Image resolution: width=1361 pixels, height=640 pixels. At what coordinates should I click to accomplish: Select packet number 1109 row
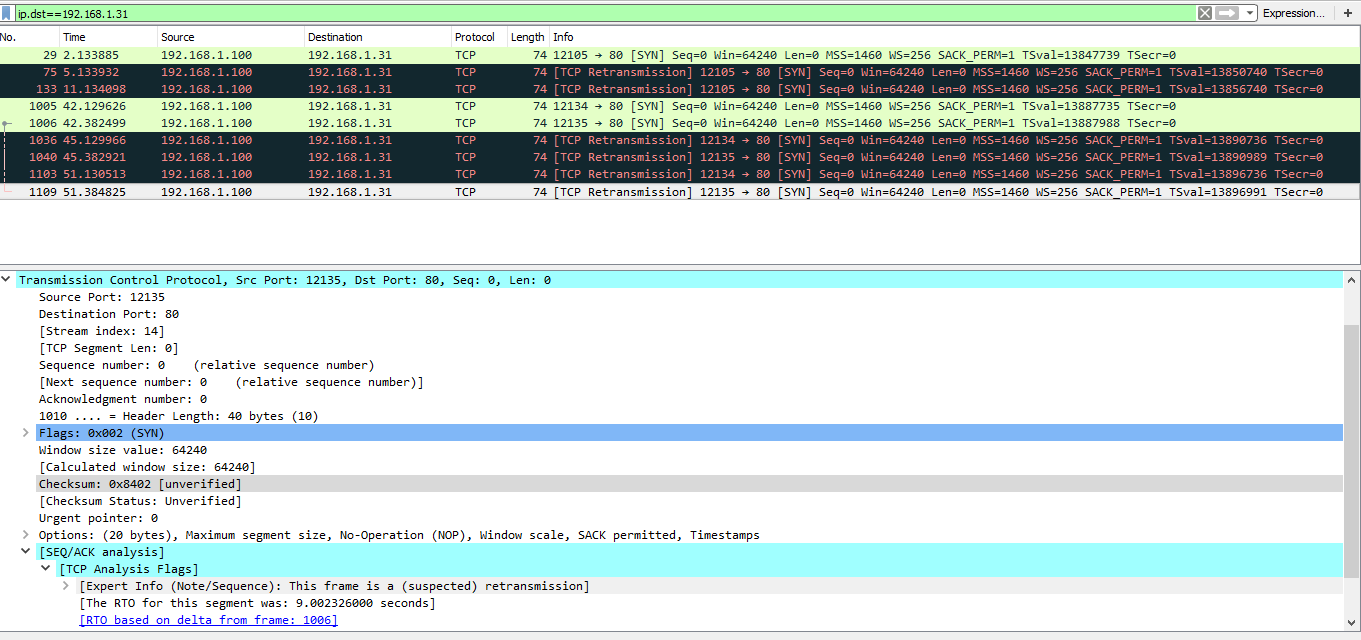[680, 192]
